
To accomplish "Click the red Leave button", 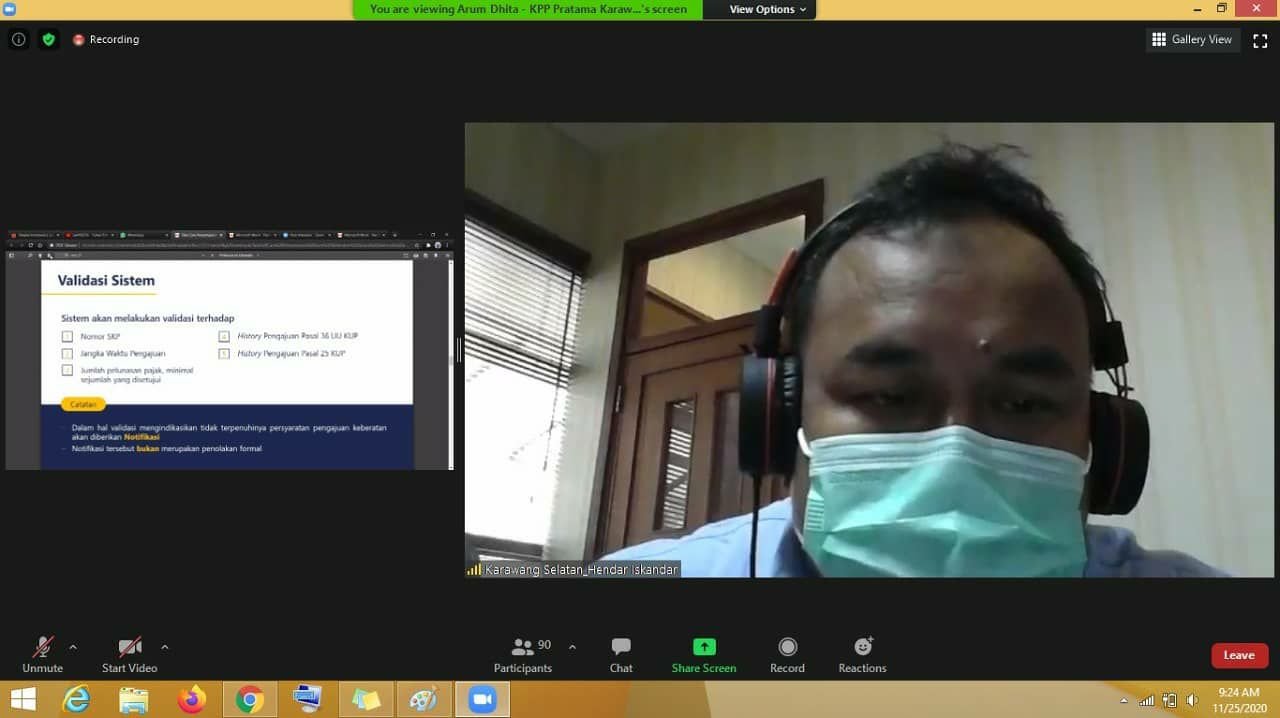I will (x=1239, y=656).
